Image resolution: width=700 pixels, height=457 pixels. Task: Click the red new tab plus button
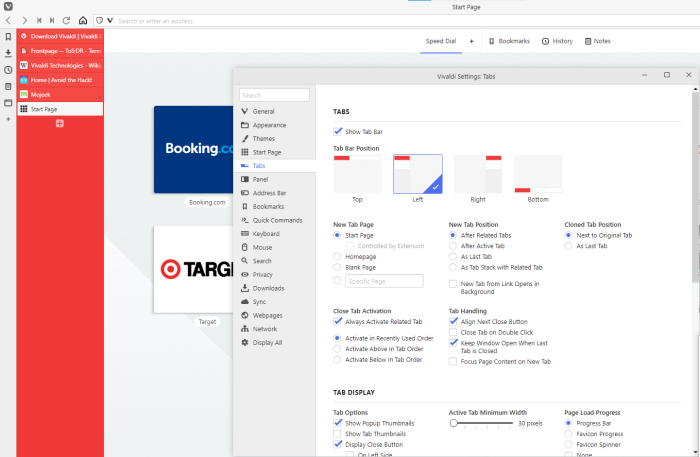coord(60,123)
